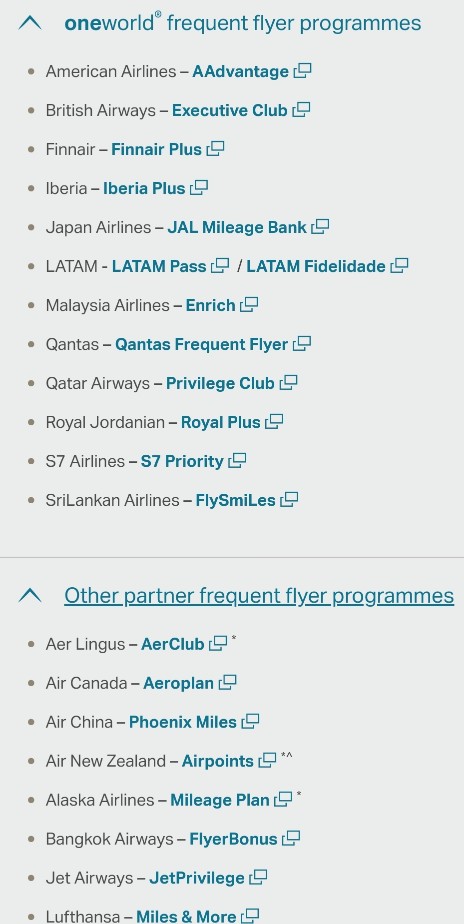The image size is (464, 924).
Task: Open the Airpoints link for Air New Zealand
Action: pyautogui.click(x=218, y=761)
